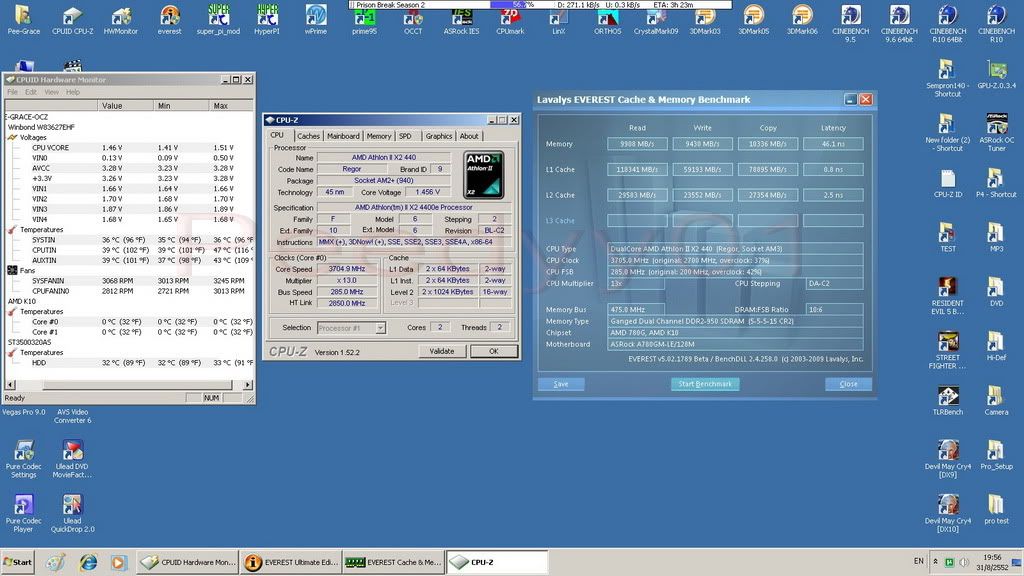Switch to EVEREST Ultimate Edition taskbar button
Image resolution: width=1024 pixels, height=576 pixels.
(x=291, y=562)
